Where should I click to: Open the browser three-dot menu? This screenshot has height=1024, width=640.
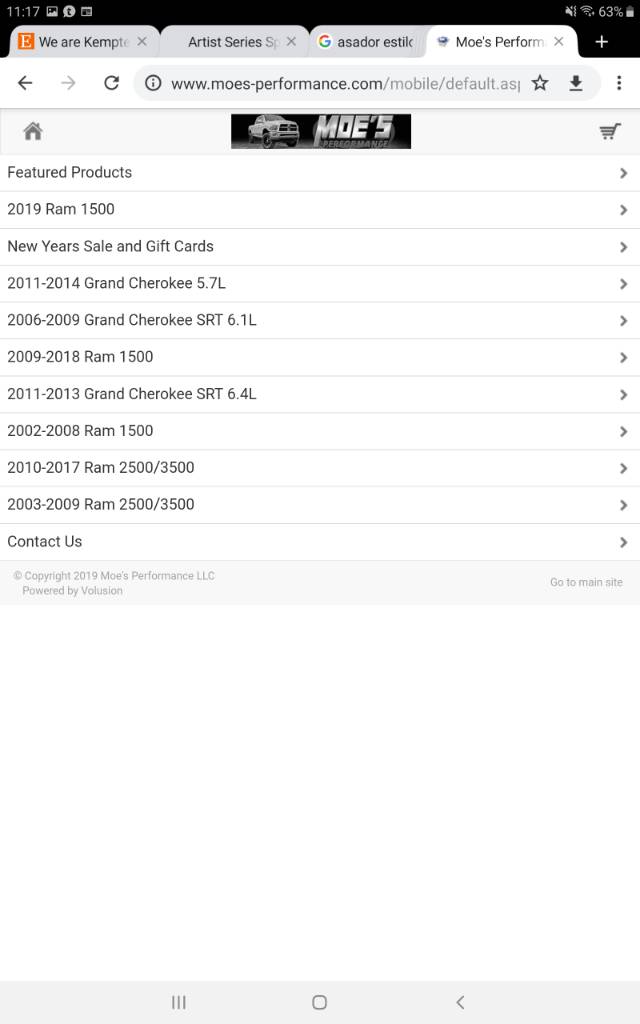point(619,83)
